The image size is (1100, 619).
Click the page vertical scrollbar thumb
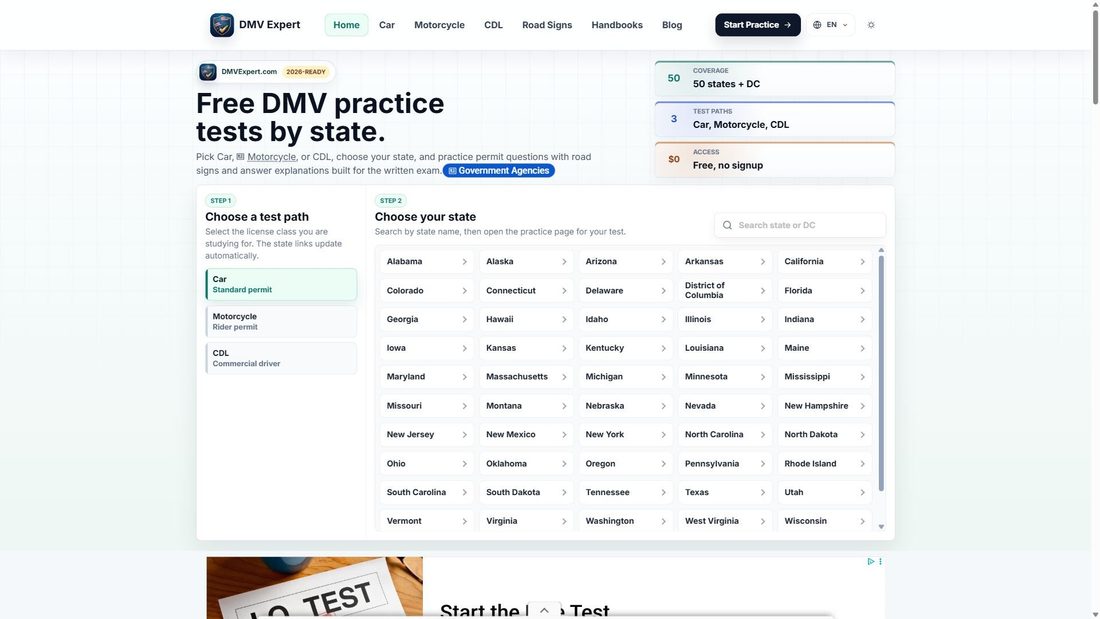coord(1095,56)
